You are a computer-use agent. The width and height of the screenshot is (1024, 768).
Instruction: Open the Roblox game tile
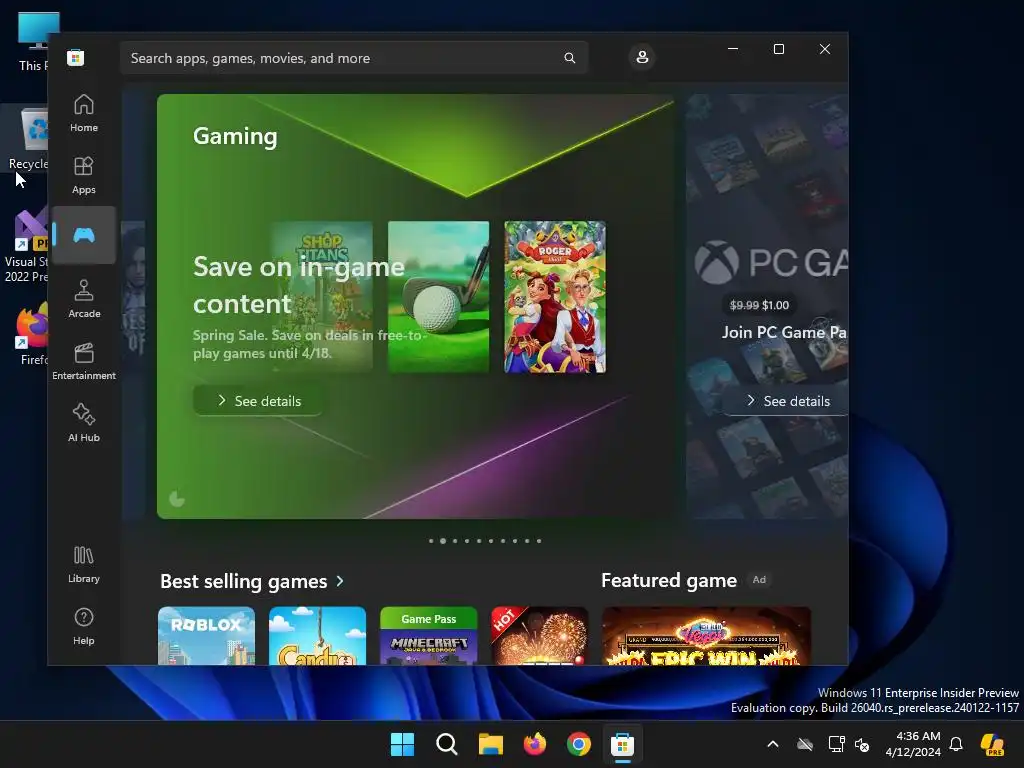(206, 636)
